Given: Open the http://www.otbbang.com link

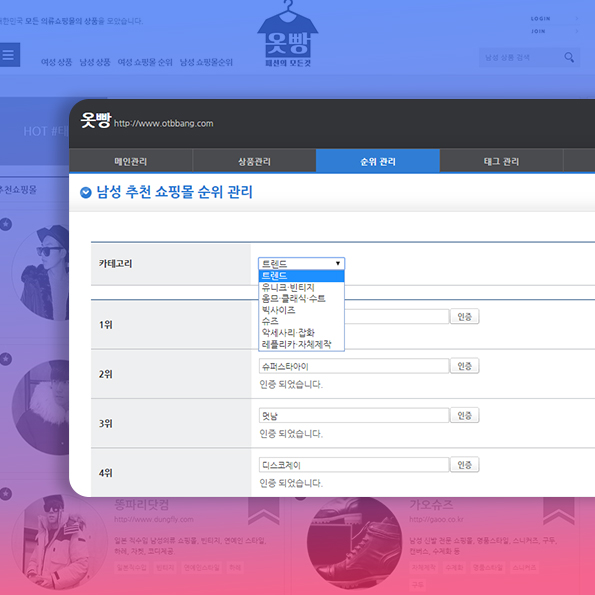Looking at the screenshot, I should (x=164, y=123).
